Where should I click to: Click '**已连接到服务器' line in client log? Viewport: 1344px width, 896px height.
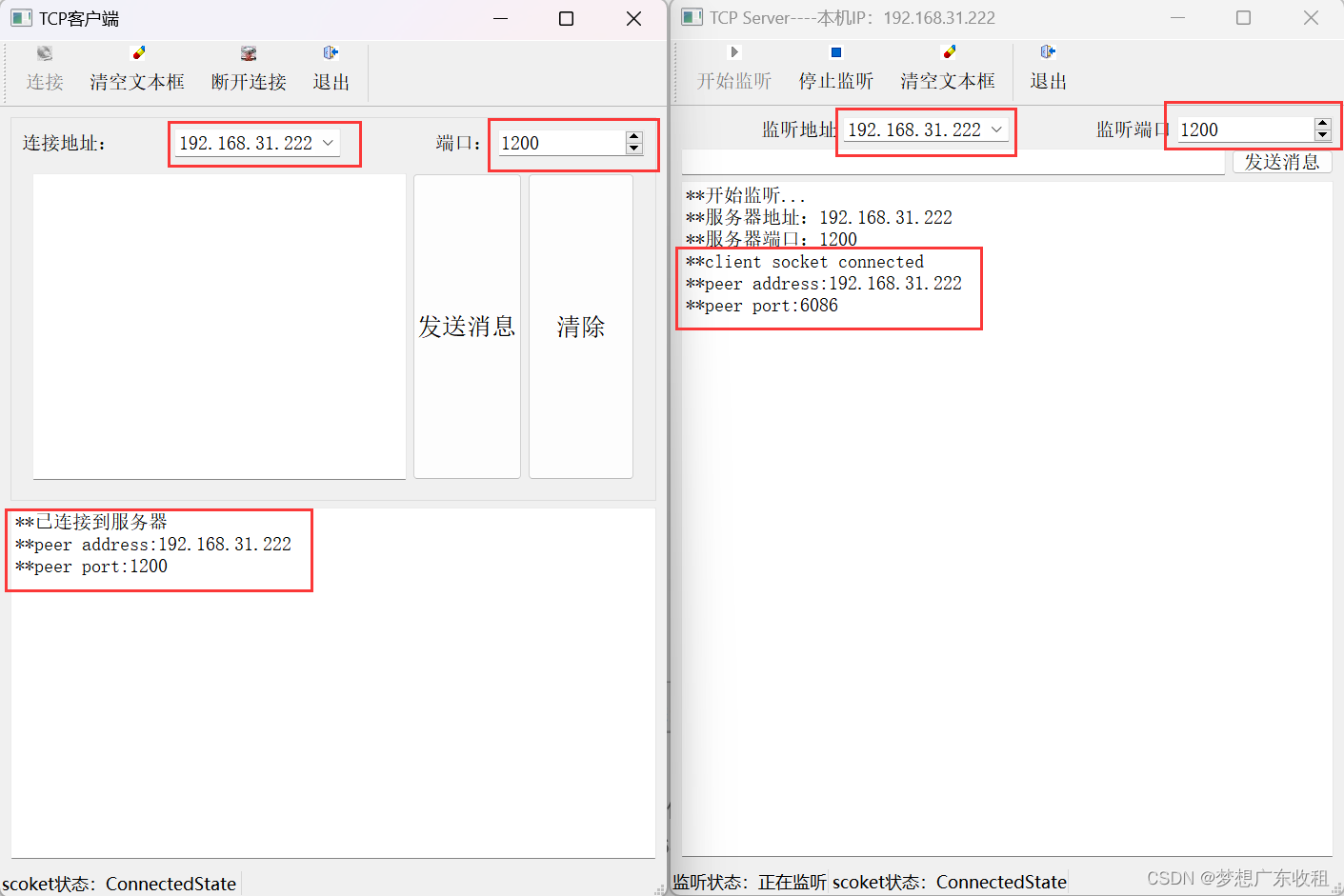(x=91, y=522)
